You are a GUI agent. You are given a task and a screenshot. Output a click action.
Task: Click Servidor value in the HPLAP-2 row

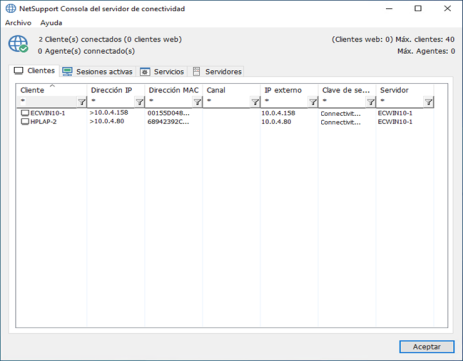[395, 122]
